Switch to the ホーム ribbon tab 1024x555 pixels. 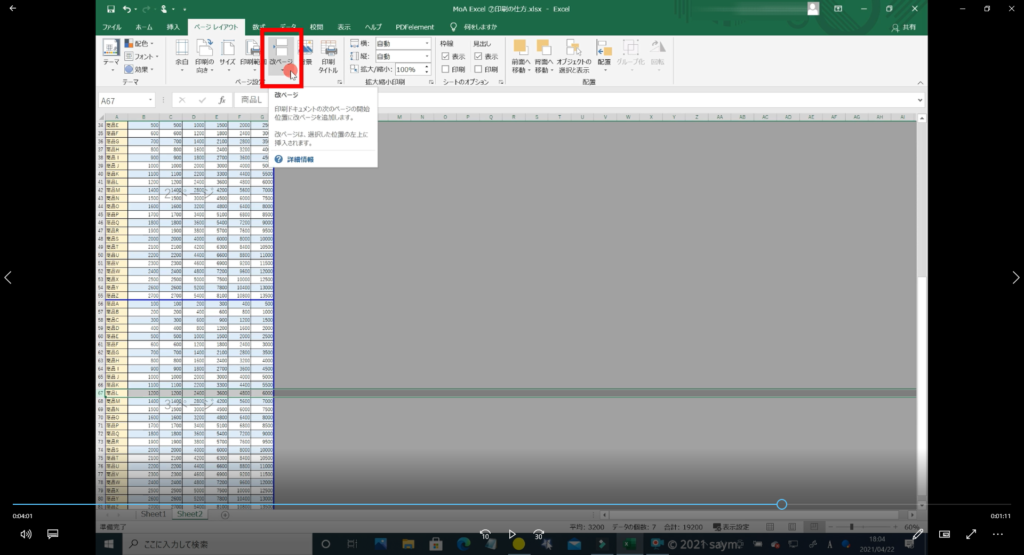click(x=144, y=27)
